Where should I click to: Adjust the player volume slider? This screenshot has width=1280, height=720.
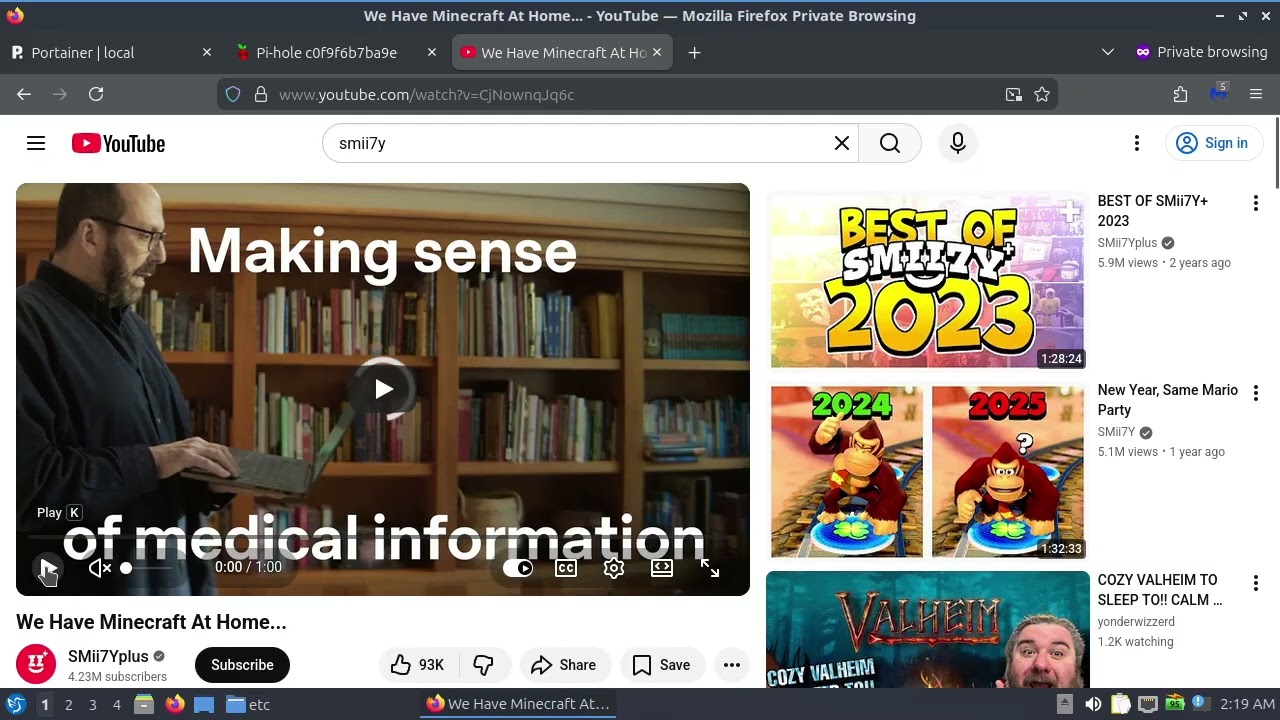148,568
